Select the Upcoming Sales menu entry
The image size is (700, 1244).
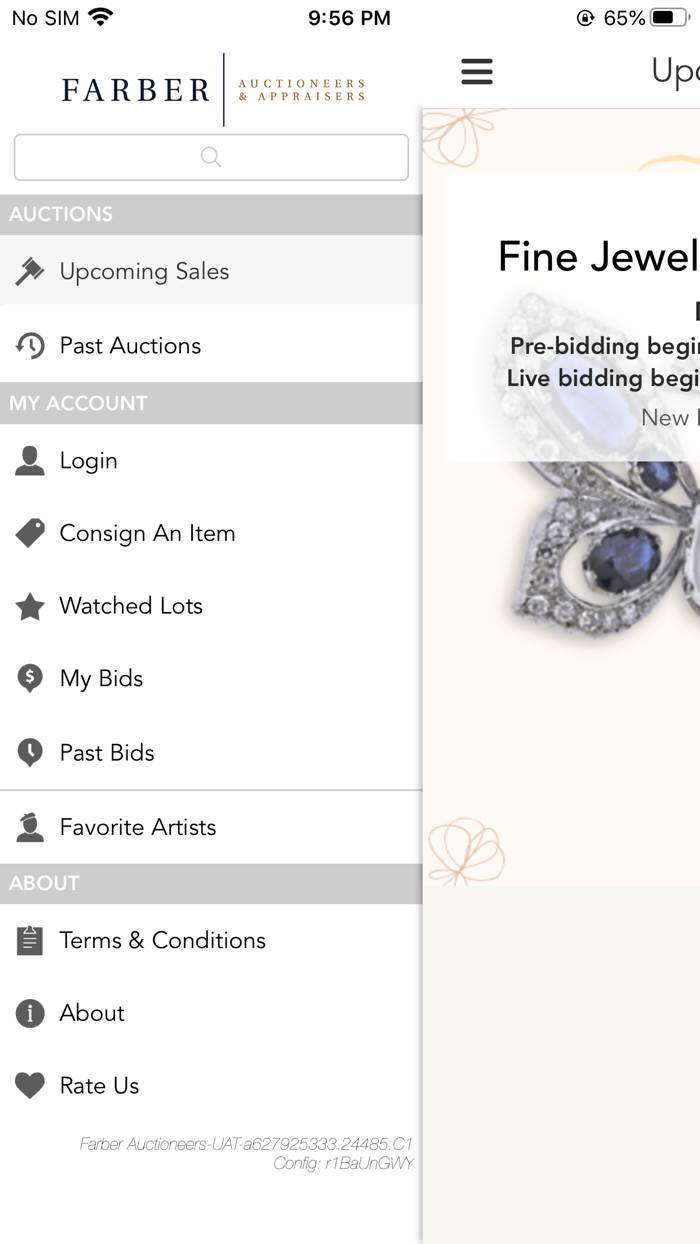[144, 270]
